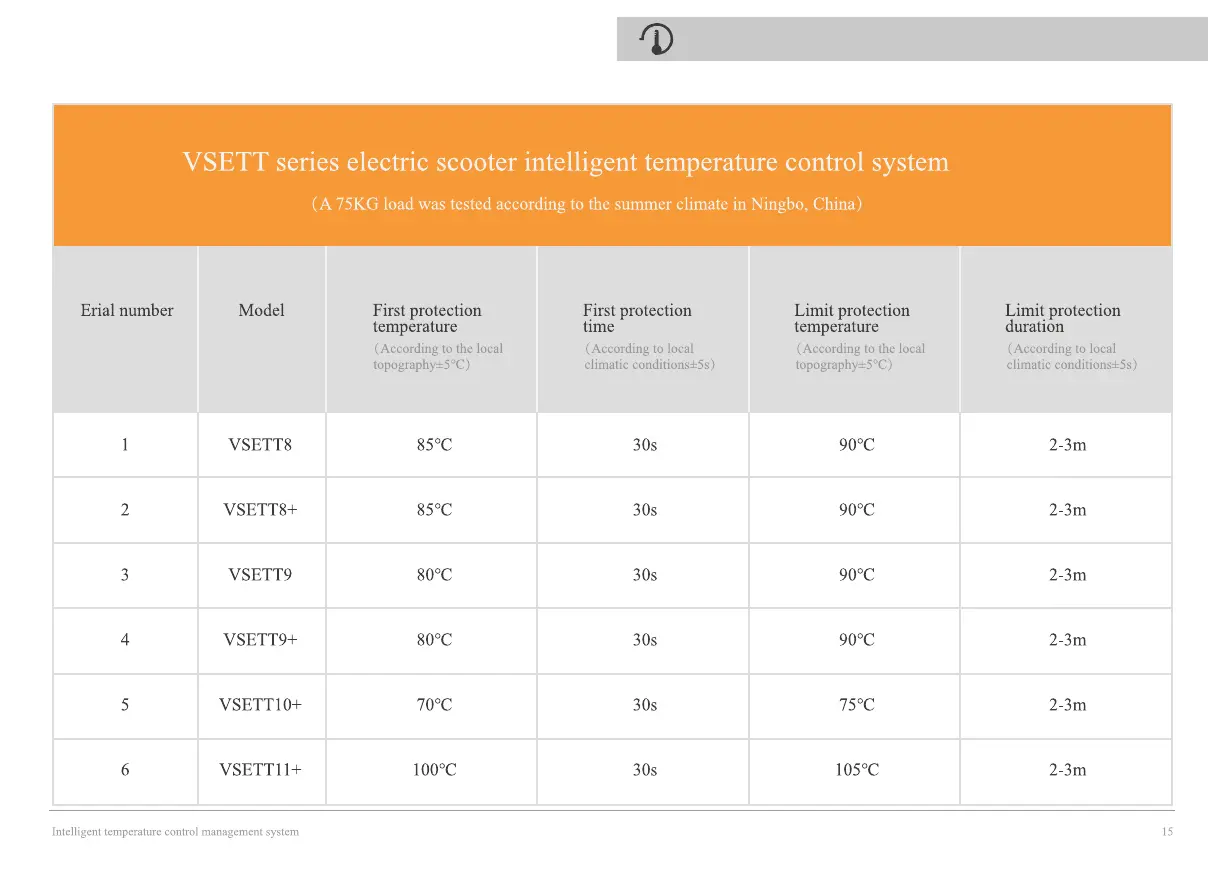The width and height of the screenshot is (1225, 873).
Task: Select the VSETT8+ model cell
Action: point(260,510)
